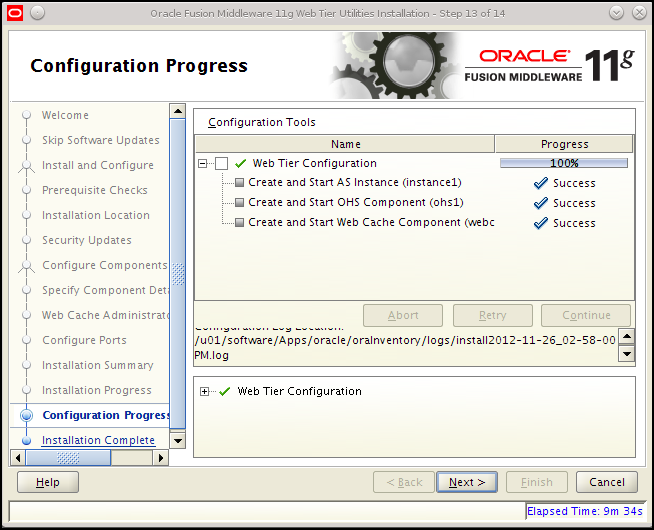Select the Progress column header

click(564, 144)
